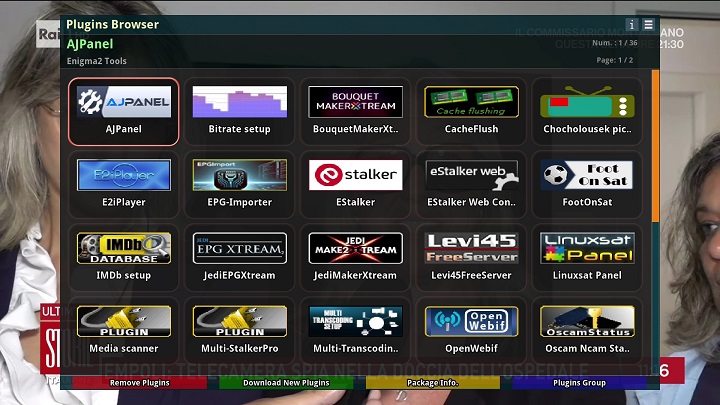This screenshot has width=720, height=405.
Task: Click the blue Plugins Group button
Action: pyautogui.click(x=579, y=382)
